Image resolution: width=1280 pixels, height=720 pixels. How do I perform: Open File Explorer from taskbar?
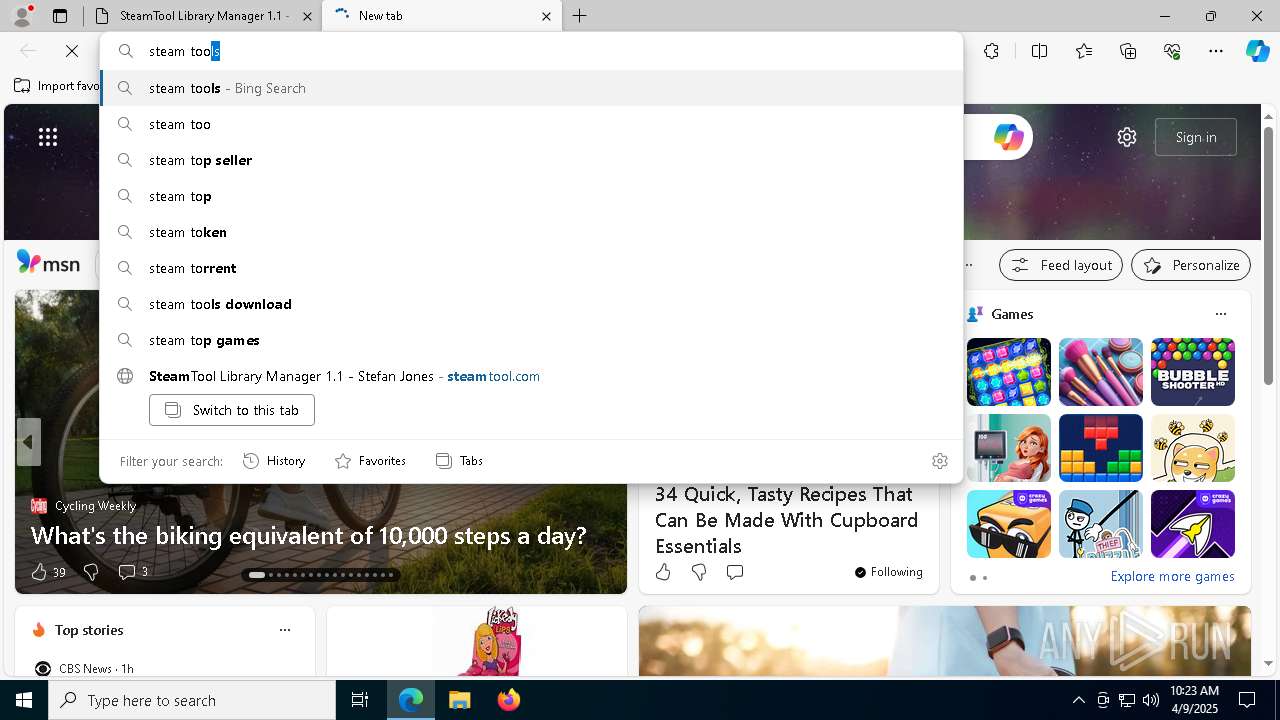[459, 700]
